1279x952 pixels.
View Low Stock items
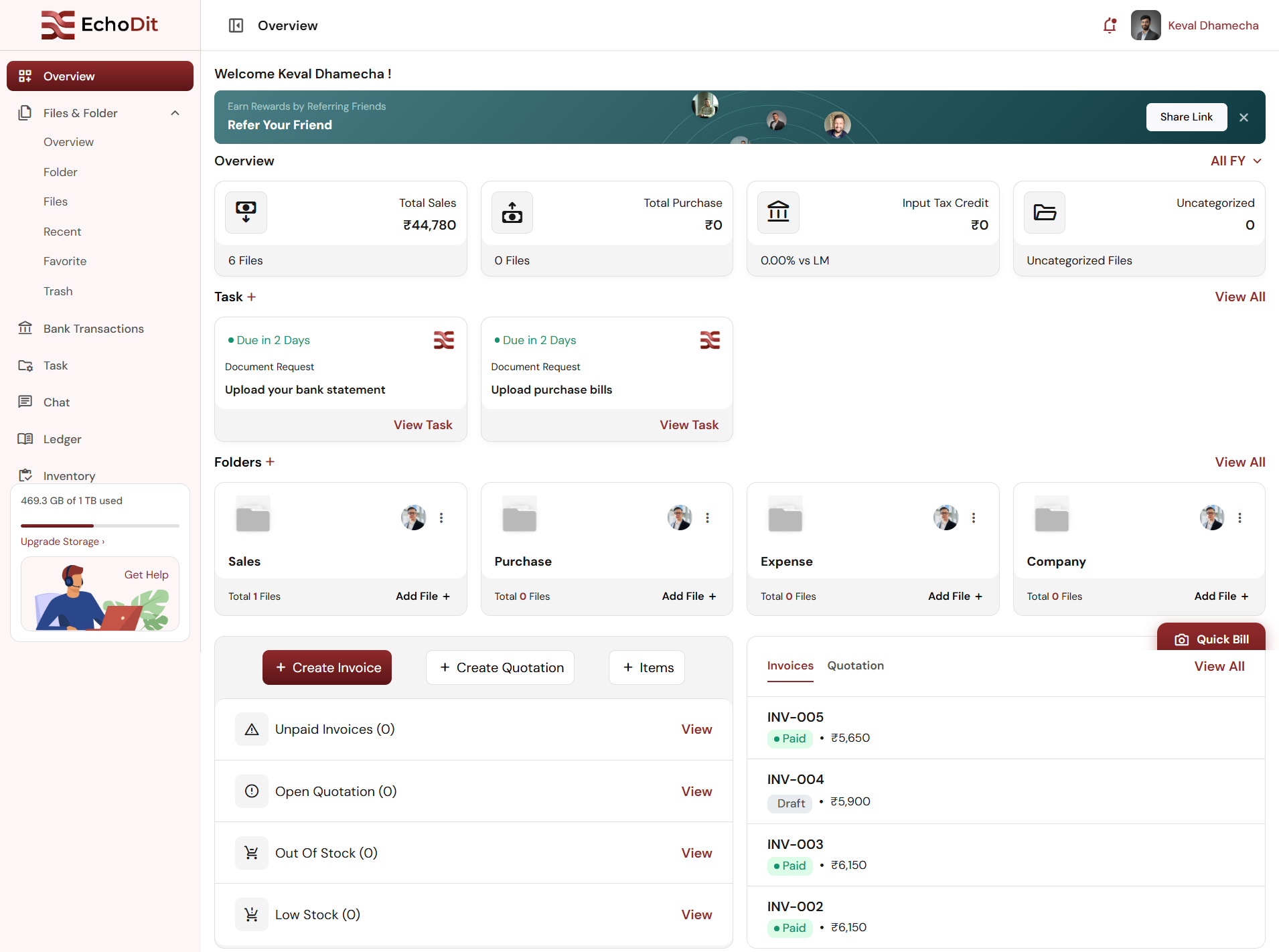[x=696, y=915]
